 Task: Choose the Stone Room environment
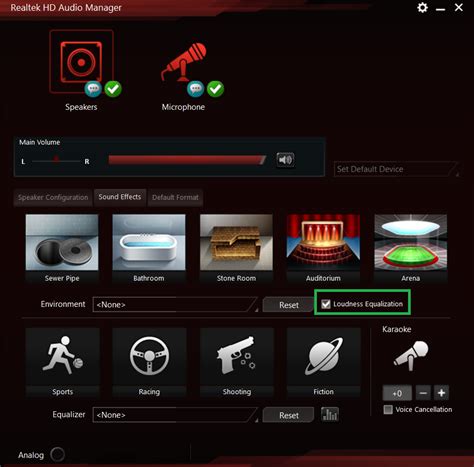(236, 248)
